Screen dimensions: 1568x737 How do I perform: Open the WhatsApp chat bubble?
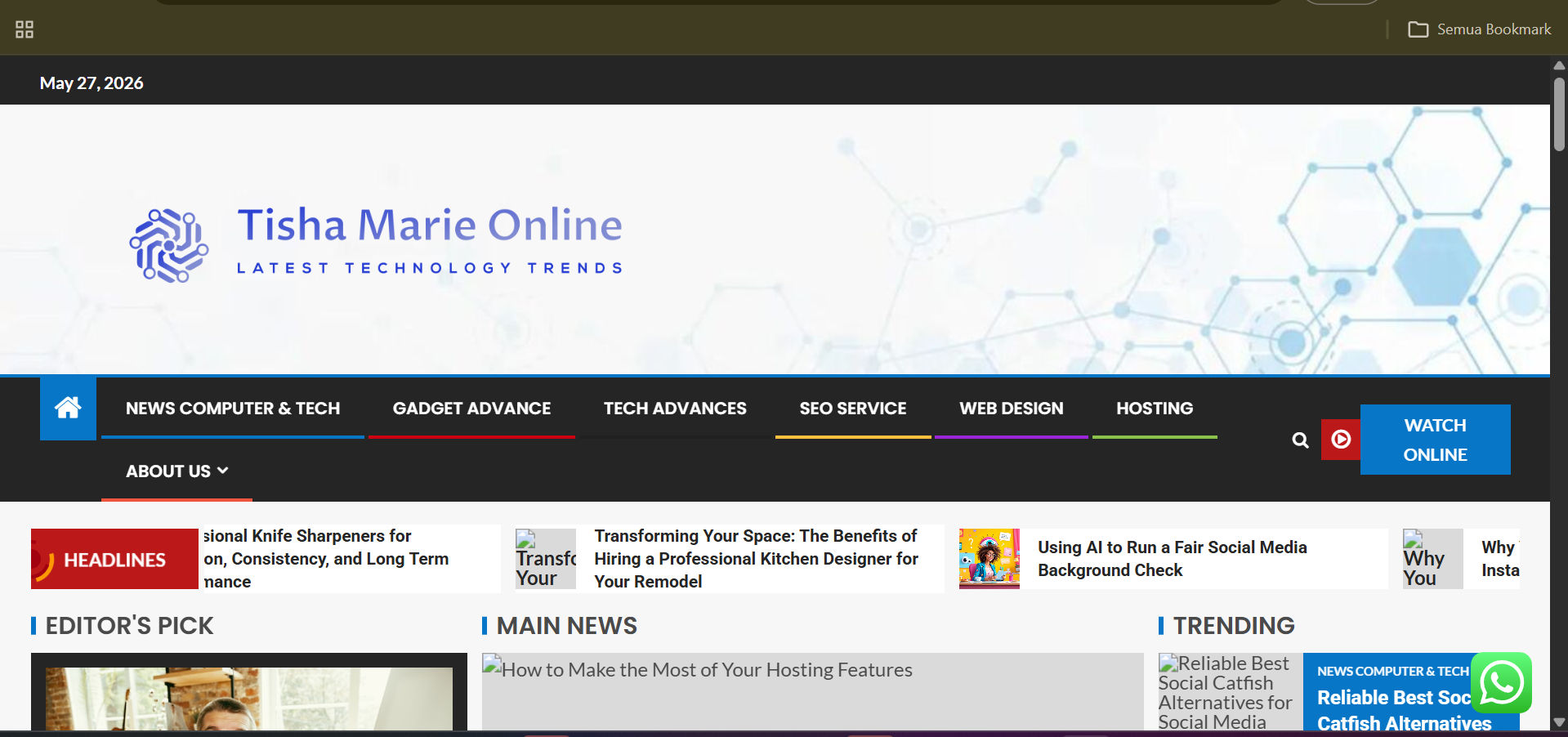pyautogui.click(x=1501, y=683)
